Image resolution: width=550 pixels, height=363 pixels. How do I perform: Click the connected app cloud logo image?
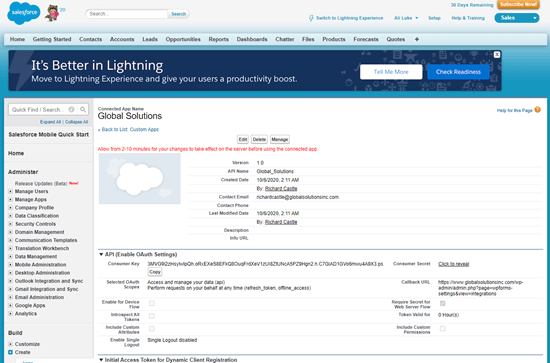pyautogui.click(x=140, y=179)
